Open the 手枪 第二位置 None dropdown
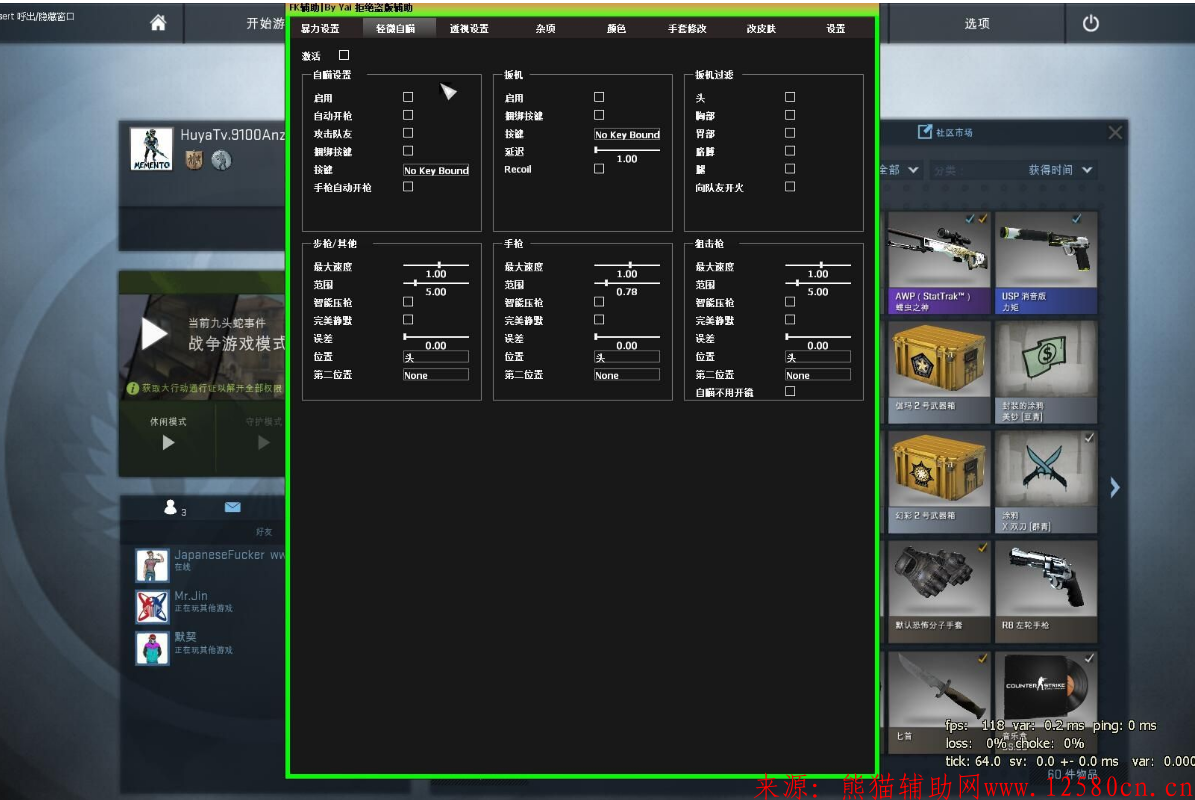The width and height of the screenshot is (1195, 800). tap(626, 375)
